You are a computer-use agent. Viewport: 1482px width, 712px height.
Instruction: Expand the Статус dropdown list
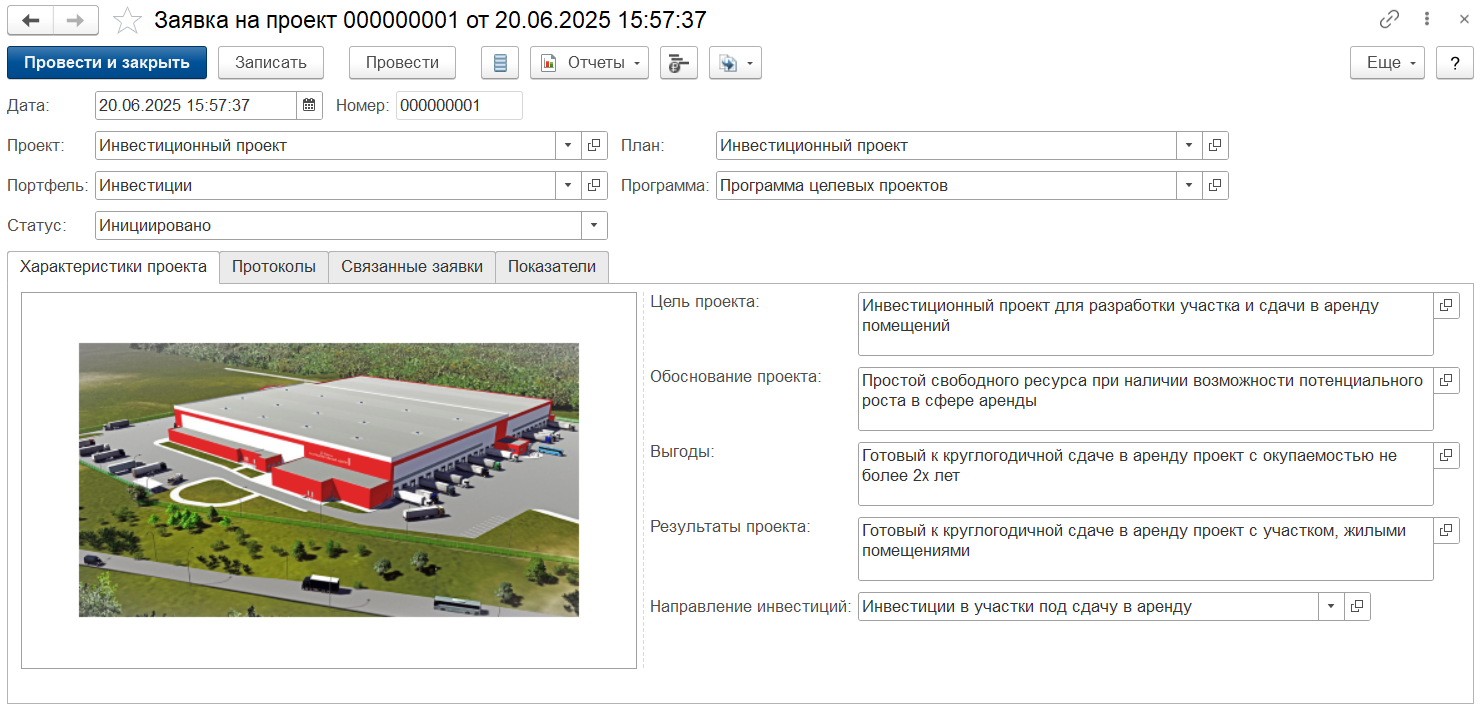(594, 225)
